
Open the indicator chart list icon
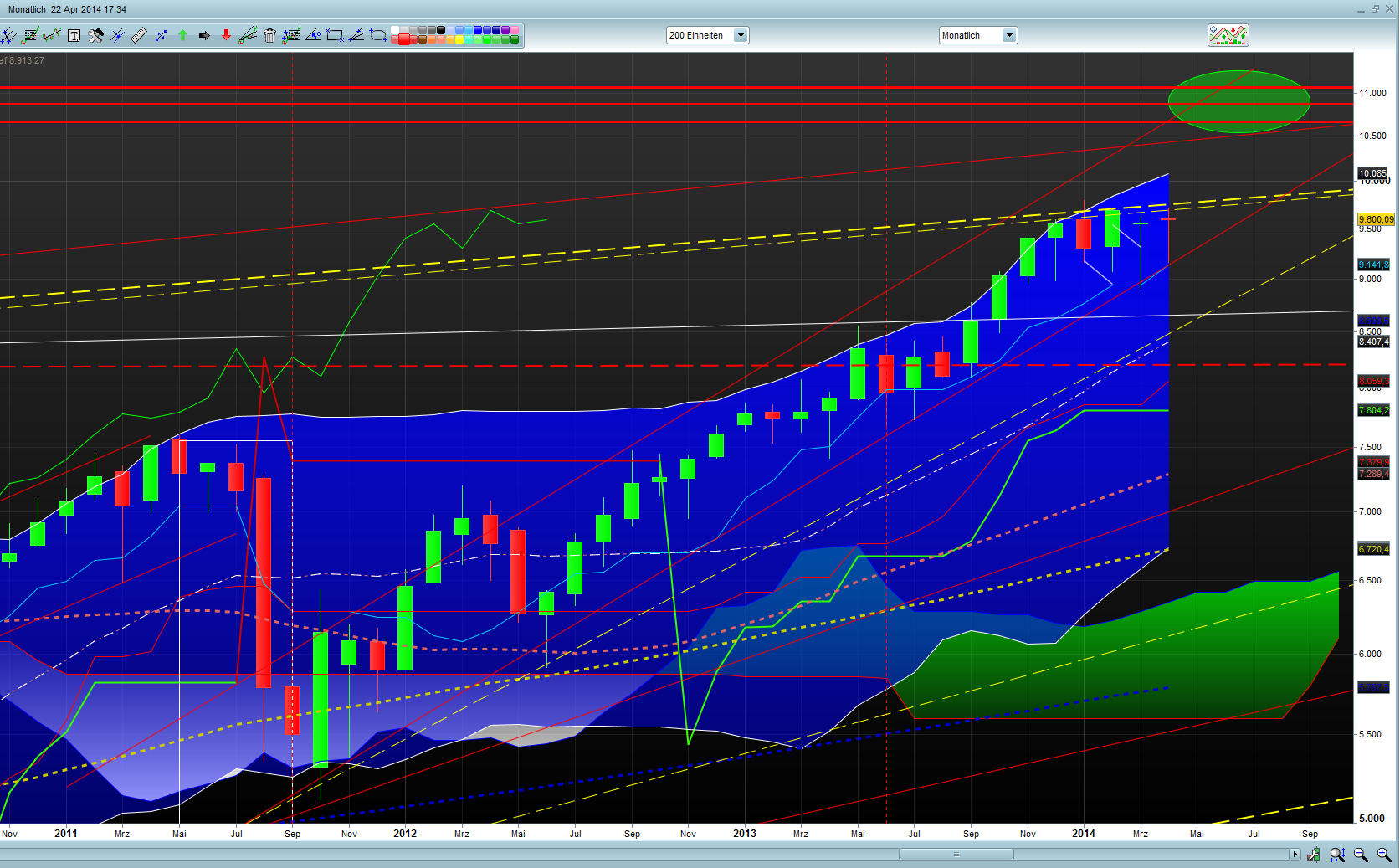(30, 35)
